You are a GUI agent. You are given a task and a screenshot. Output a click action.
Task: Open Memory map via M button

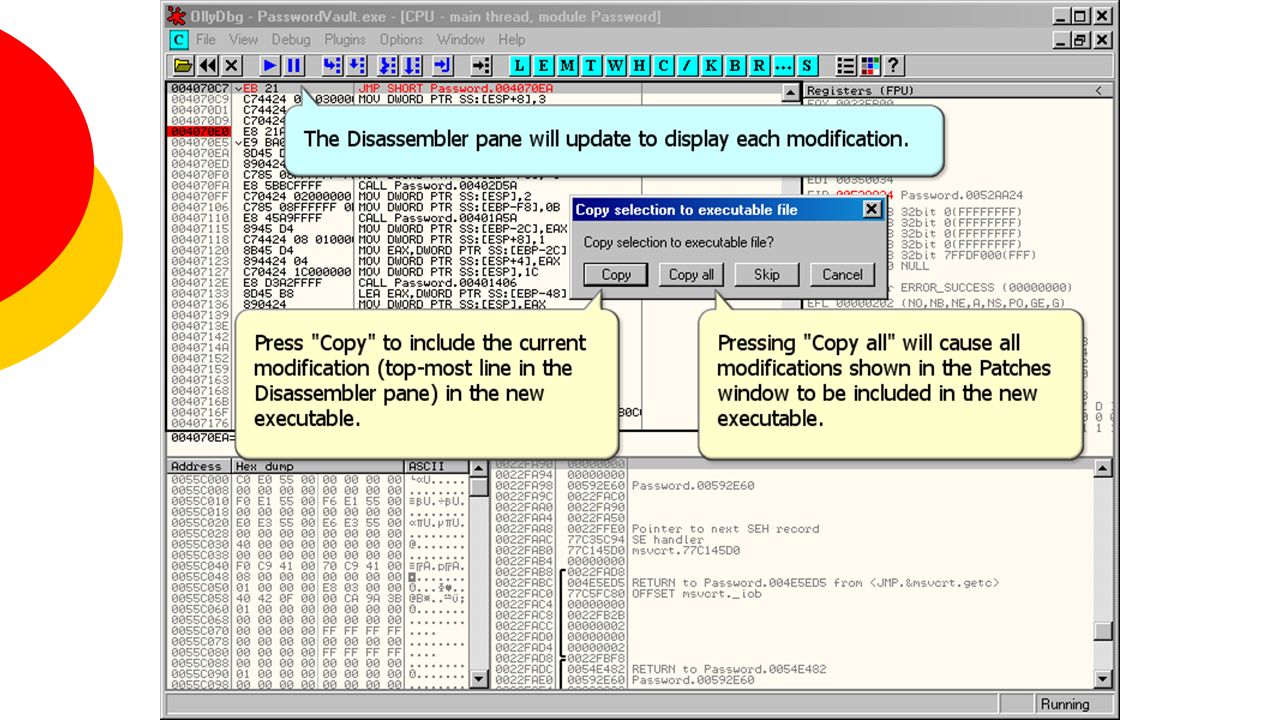(x=568, y=66)
